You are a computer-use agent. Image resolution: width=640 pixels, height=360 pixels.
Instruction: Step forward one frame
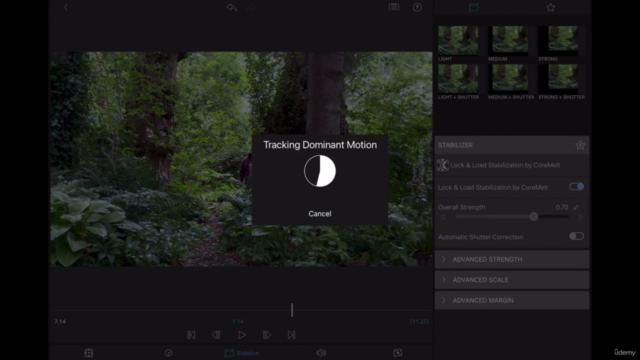click(x=267, y=335)
